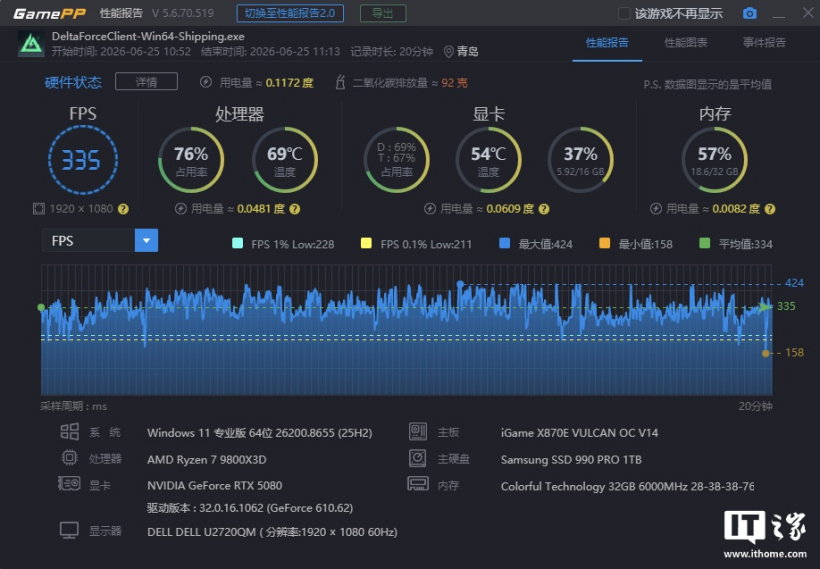Click the AMD Ryzen 7 9800X3D text
The image size is (820, 569).
(207, 460)
